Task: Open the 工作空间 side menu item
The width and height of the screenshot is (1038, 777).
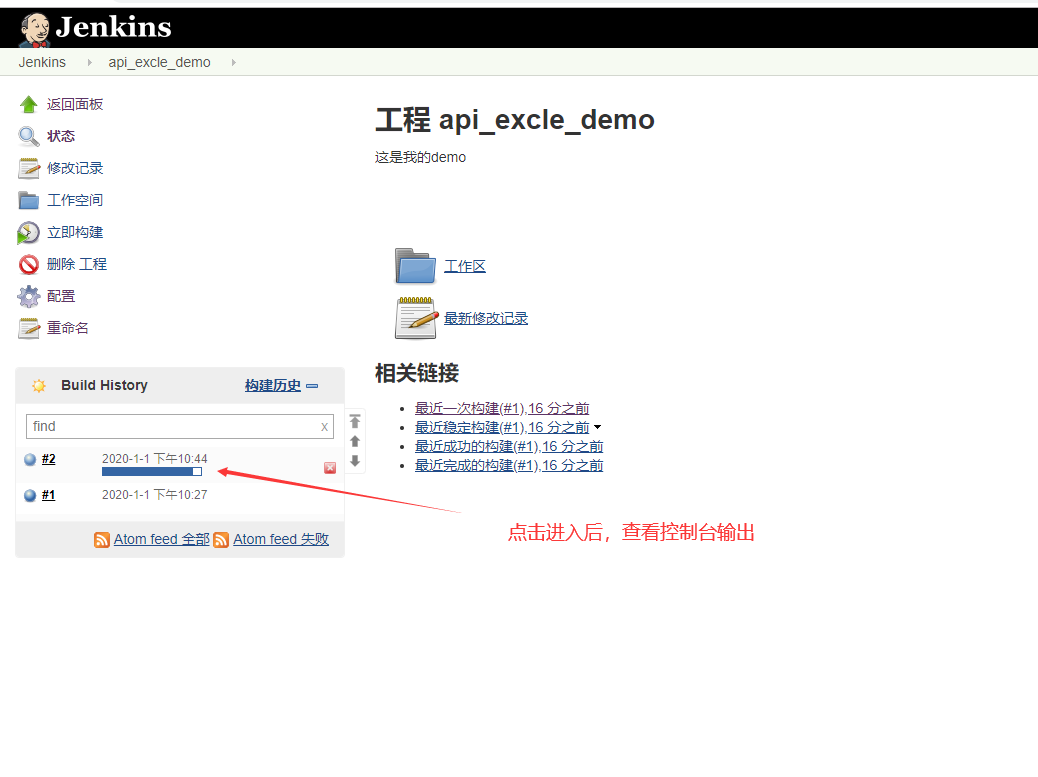Action: pos(75,200)
